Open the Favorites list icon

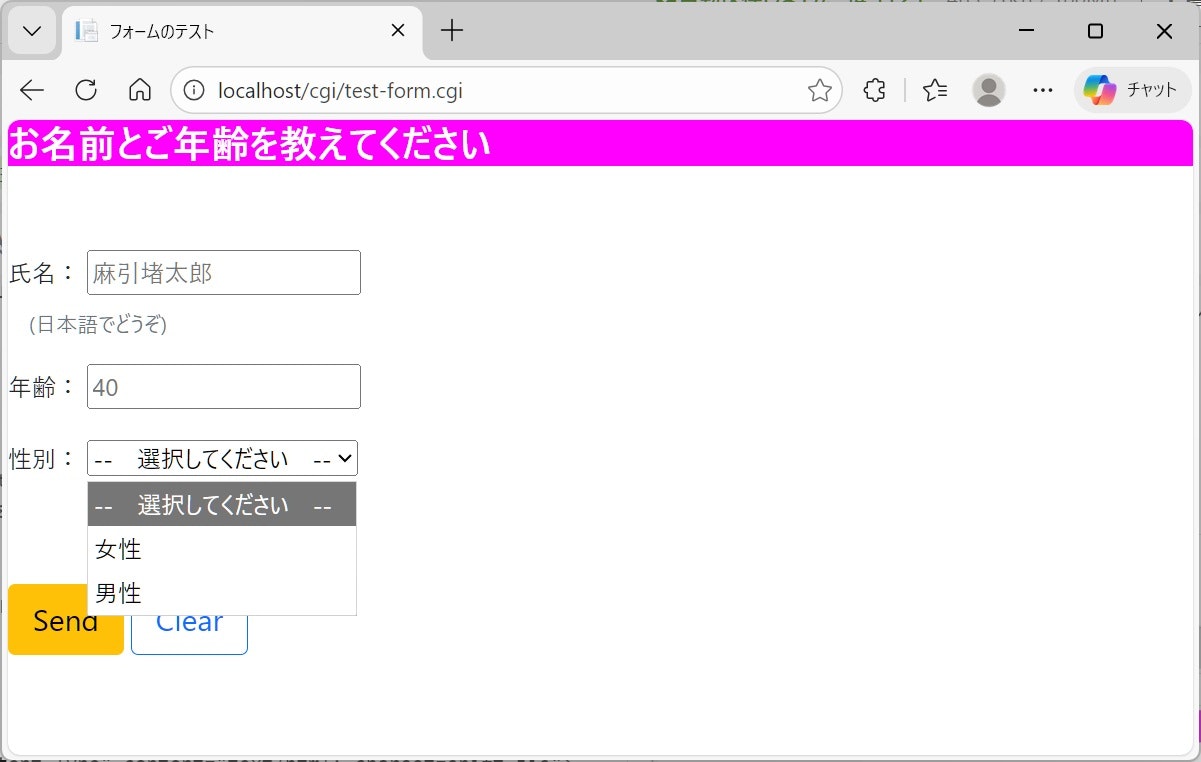[x=936, y=91]
